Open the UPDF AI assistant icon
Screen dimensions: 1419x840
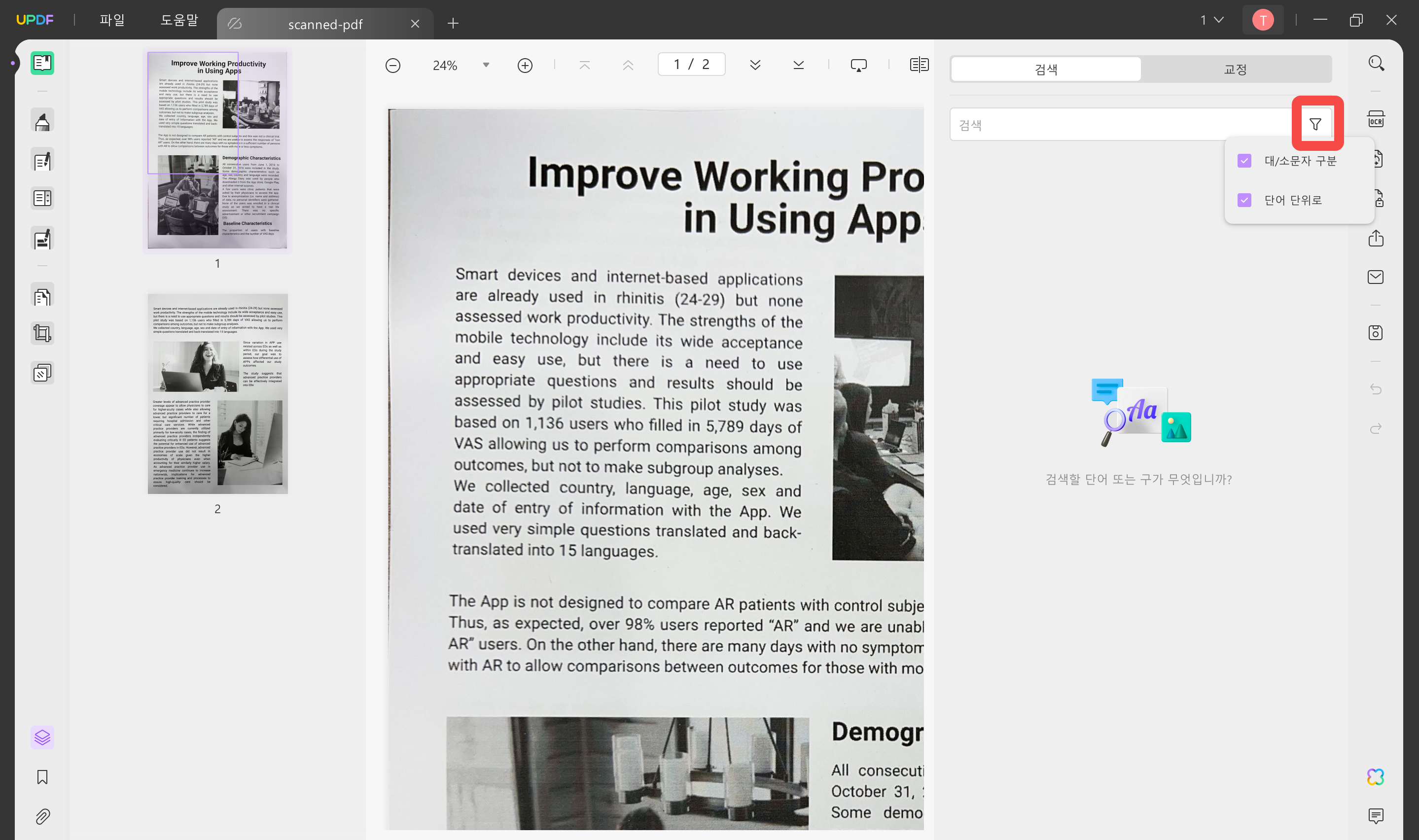pos(1375,776)
